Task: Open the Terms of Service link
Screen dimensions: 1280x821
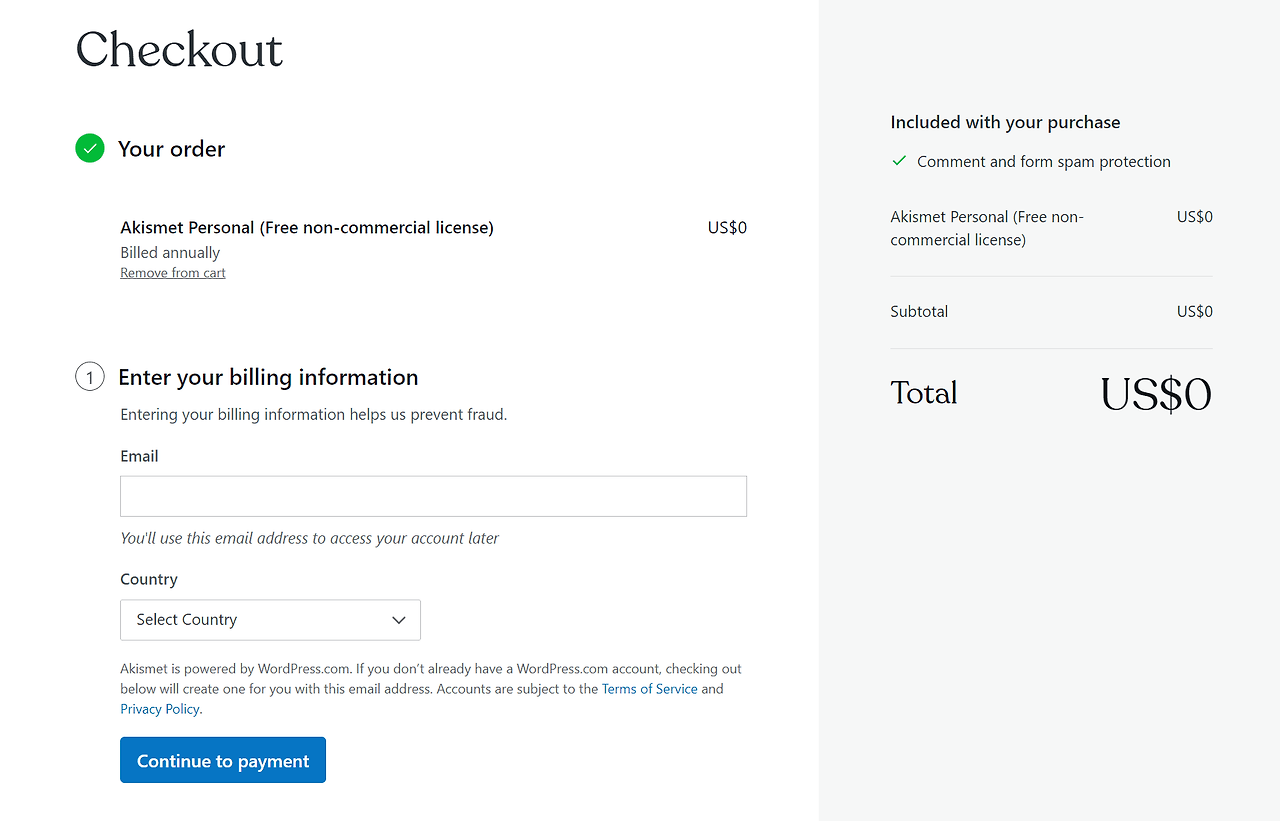Action: click(x=650, y=689)
